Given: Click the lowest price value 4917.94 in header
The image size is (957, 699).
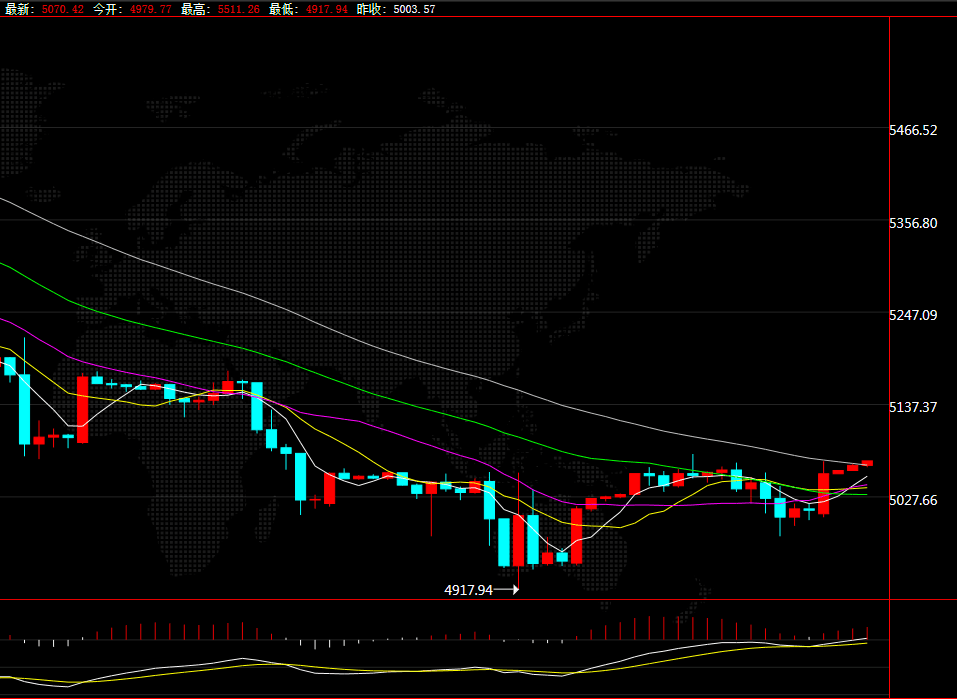Looking at the screenshot, I should [327, 9].
